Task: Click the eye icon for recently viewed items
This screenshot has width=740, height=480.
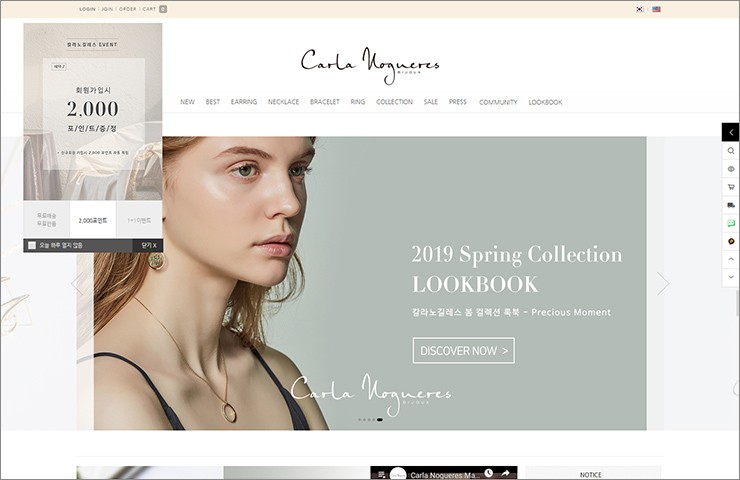Action: 731,169
